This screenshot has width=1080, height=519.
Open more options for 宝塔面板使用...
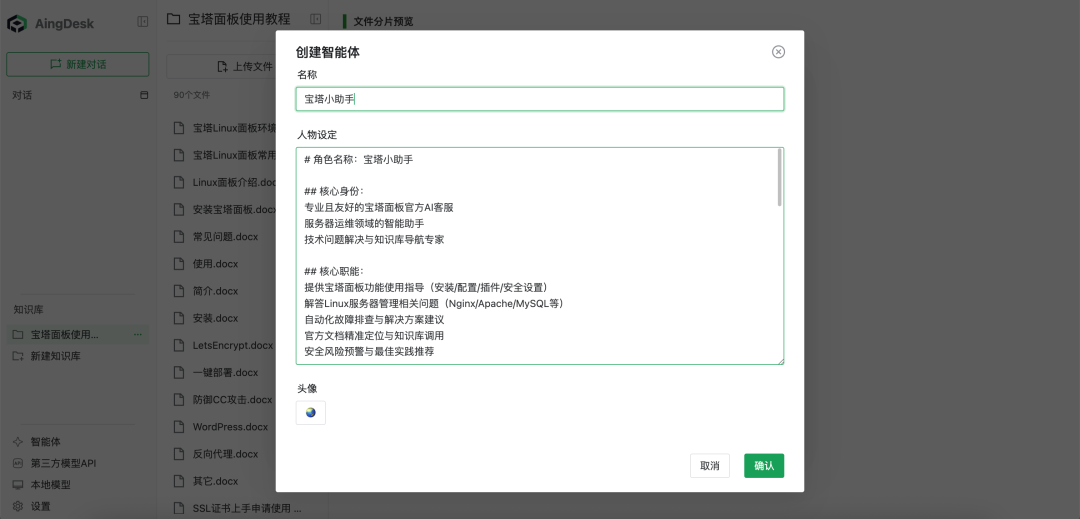[x=138, y=335]
